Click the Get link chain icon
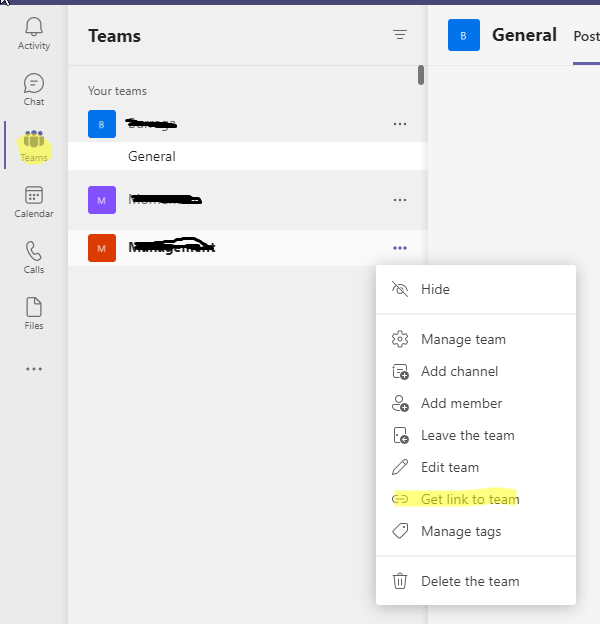 click(400, 499)
